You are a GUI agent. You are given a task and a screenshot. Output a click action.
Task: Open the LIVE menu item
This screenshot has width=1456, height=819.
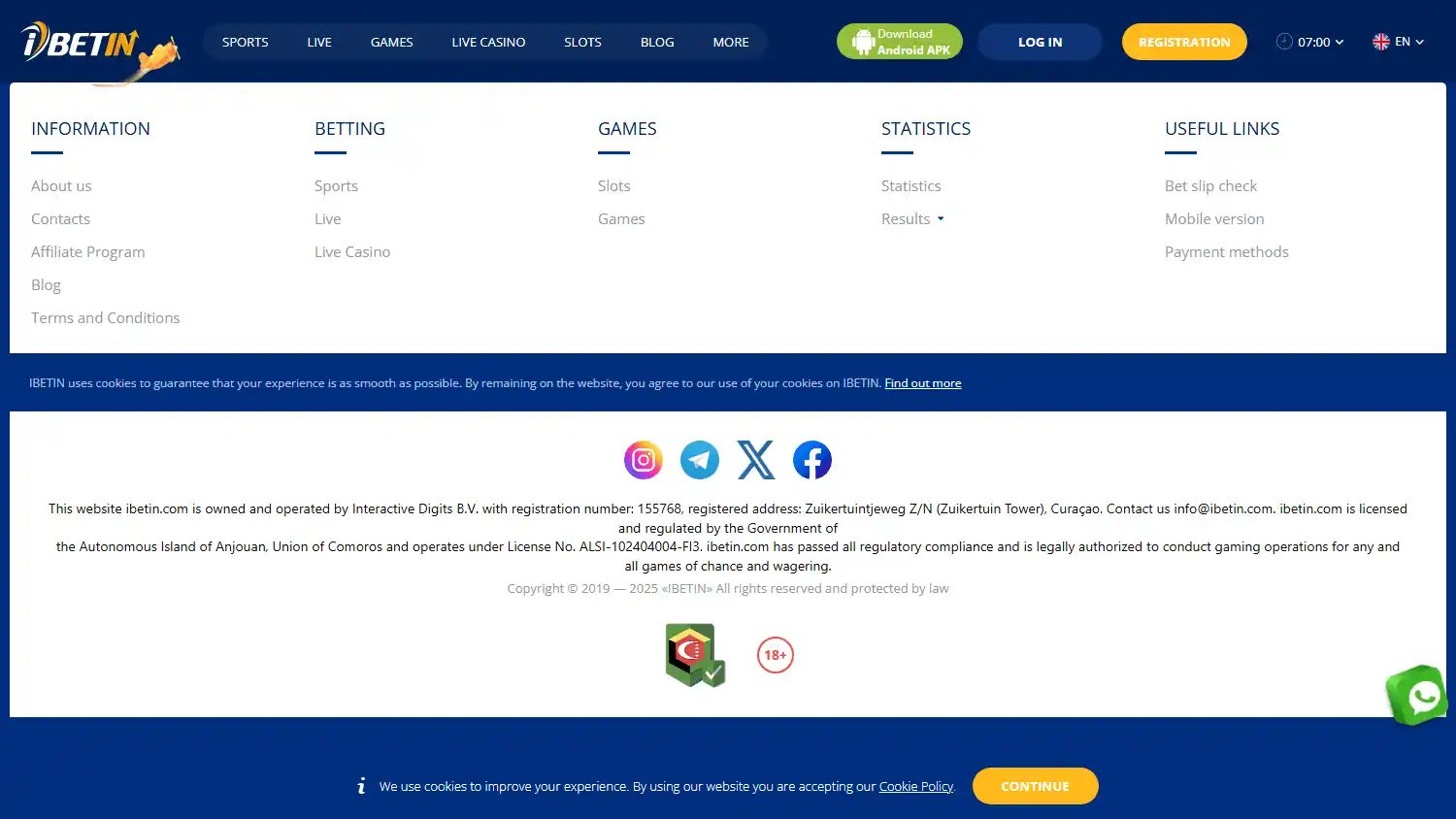(x=319, y=42)
